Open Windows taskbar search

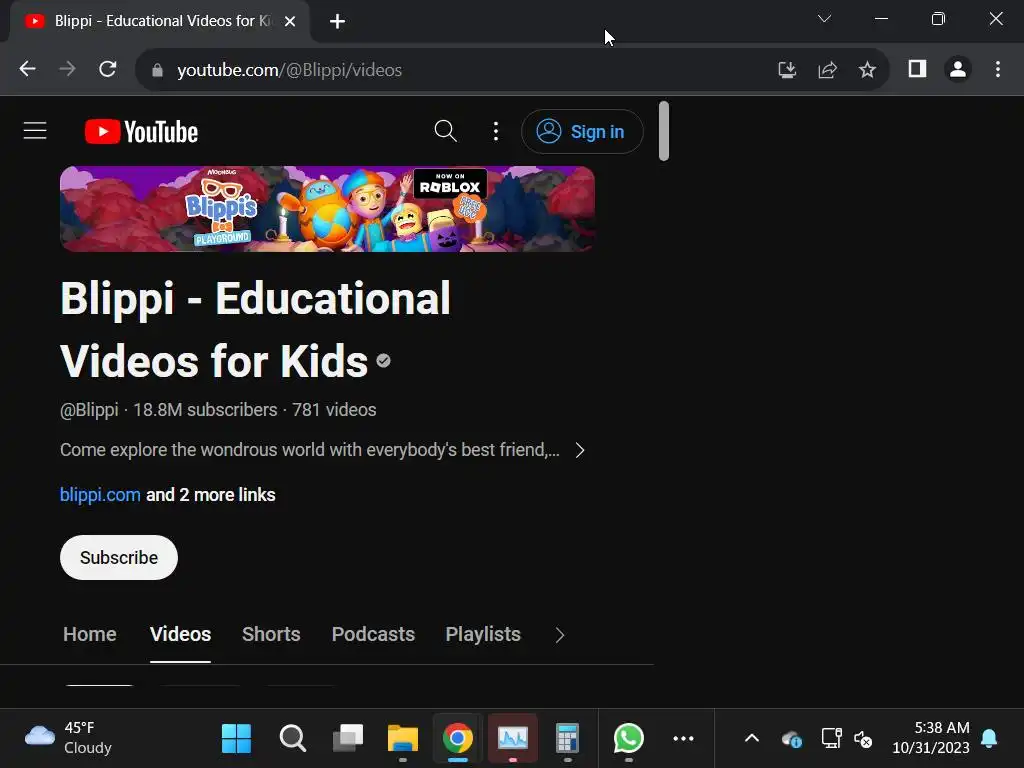tap(292, 739)
